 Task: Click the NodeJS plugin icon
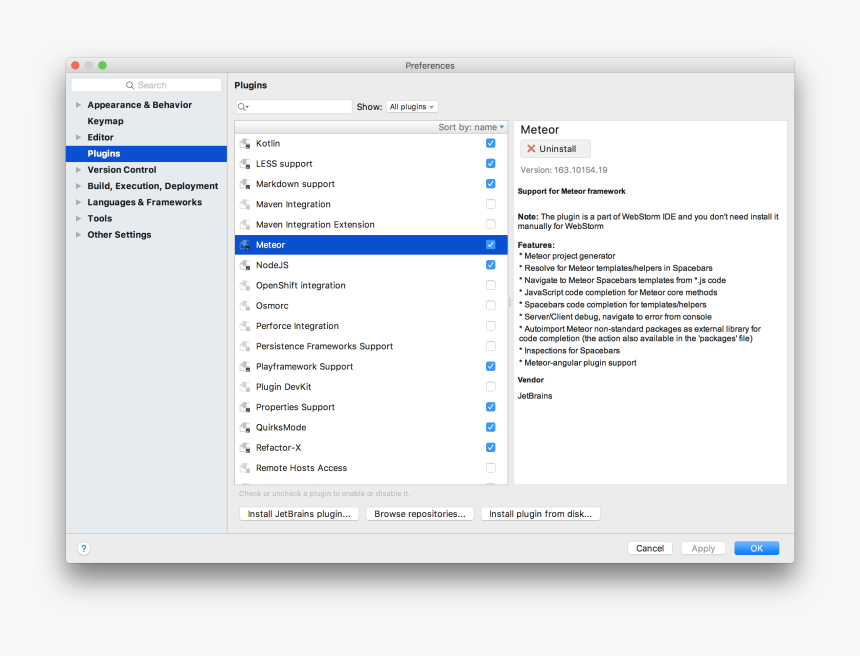(245, 265)
